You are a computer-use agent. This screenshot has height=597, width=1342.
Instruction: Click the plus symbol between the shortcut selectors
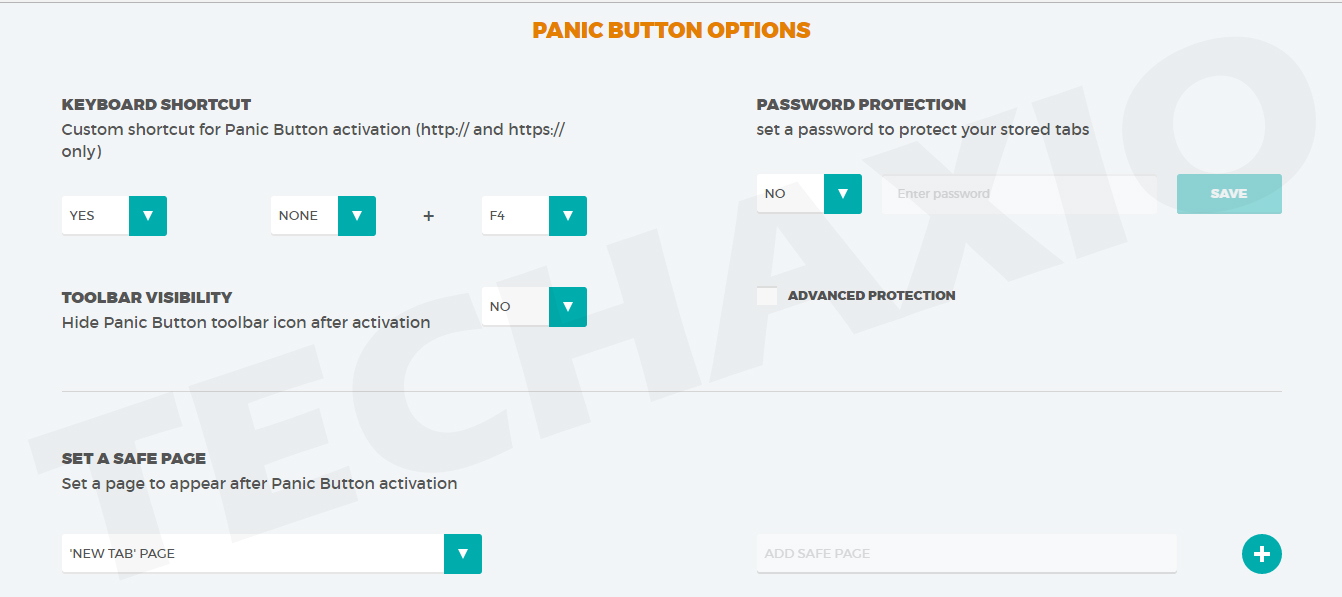tap(428, 215)
